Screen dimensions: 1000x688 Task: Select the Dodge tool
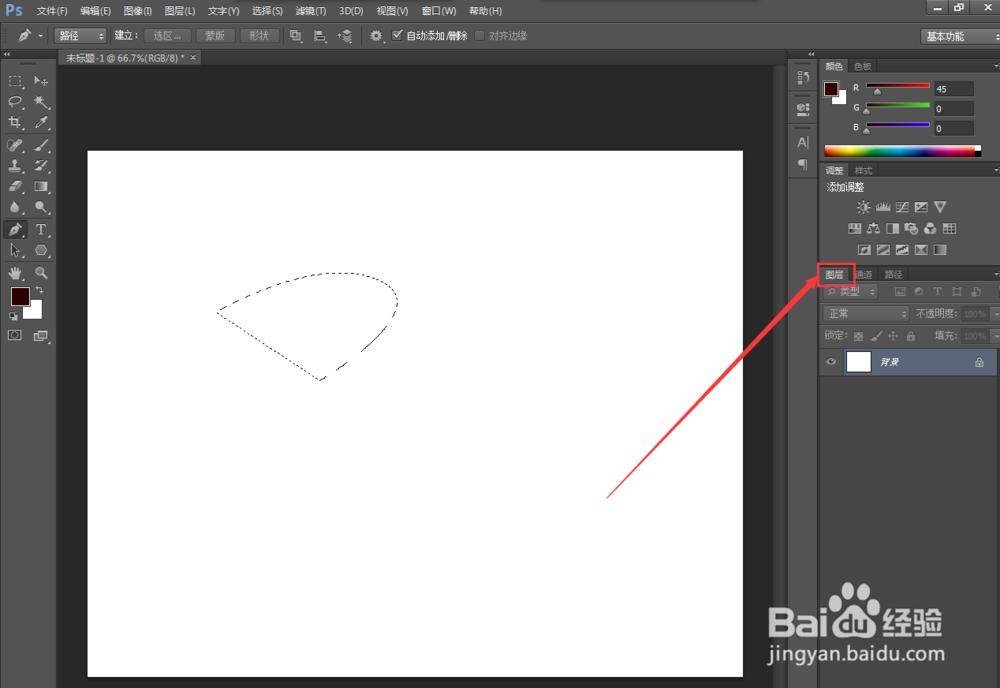click(41, 207)
